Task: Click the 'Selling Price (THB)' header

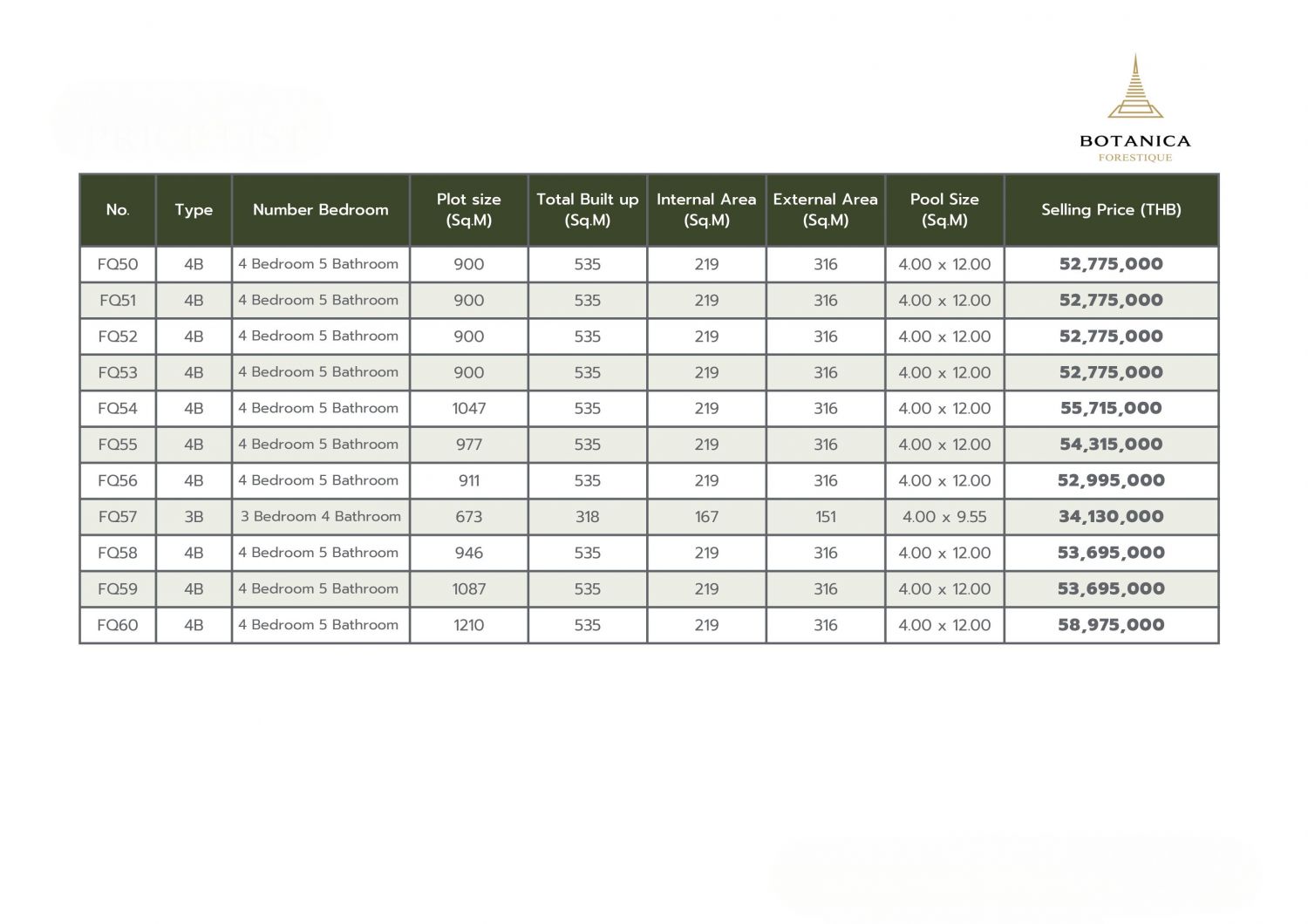Action: (1111, 210)
